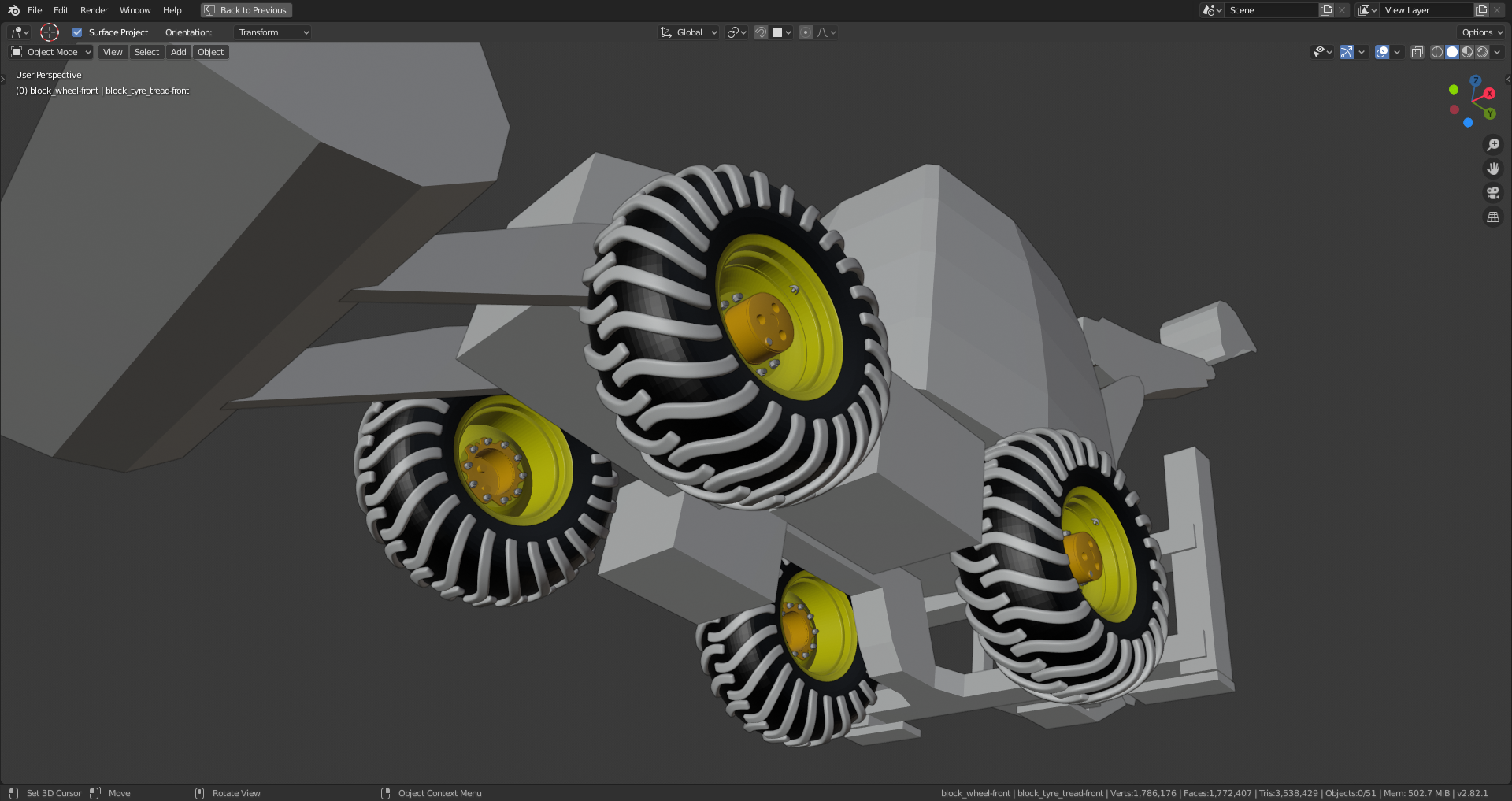Open the Help menu
The image size is (1512, 801).
coord(172,10)
